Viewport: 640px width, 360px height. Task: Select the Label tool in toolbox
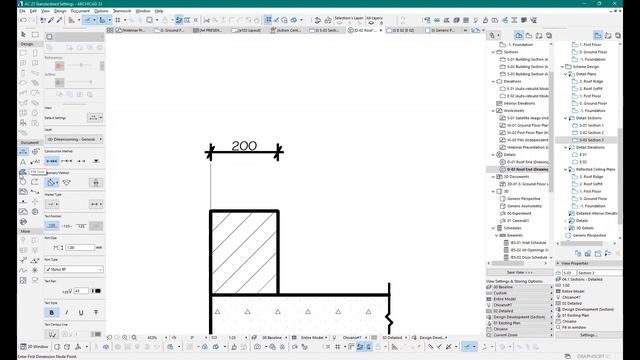click(x=35, y=162)
